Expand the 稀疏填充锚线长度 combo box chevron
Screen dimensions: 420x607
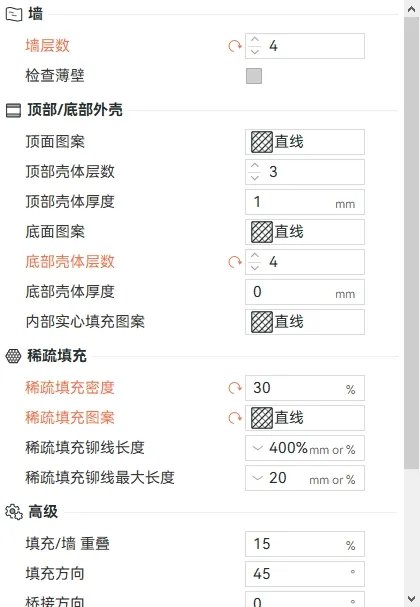tap(257, 448)
